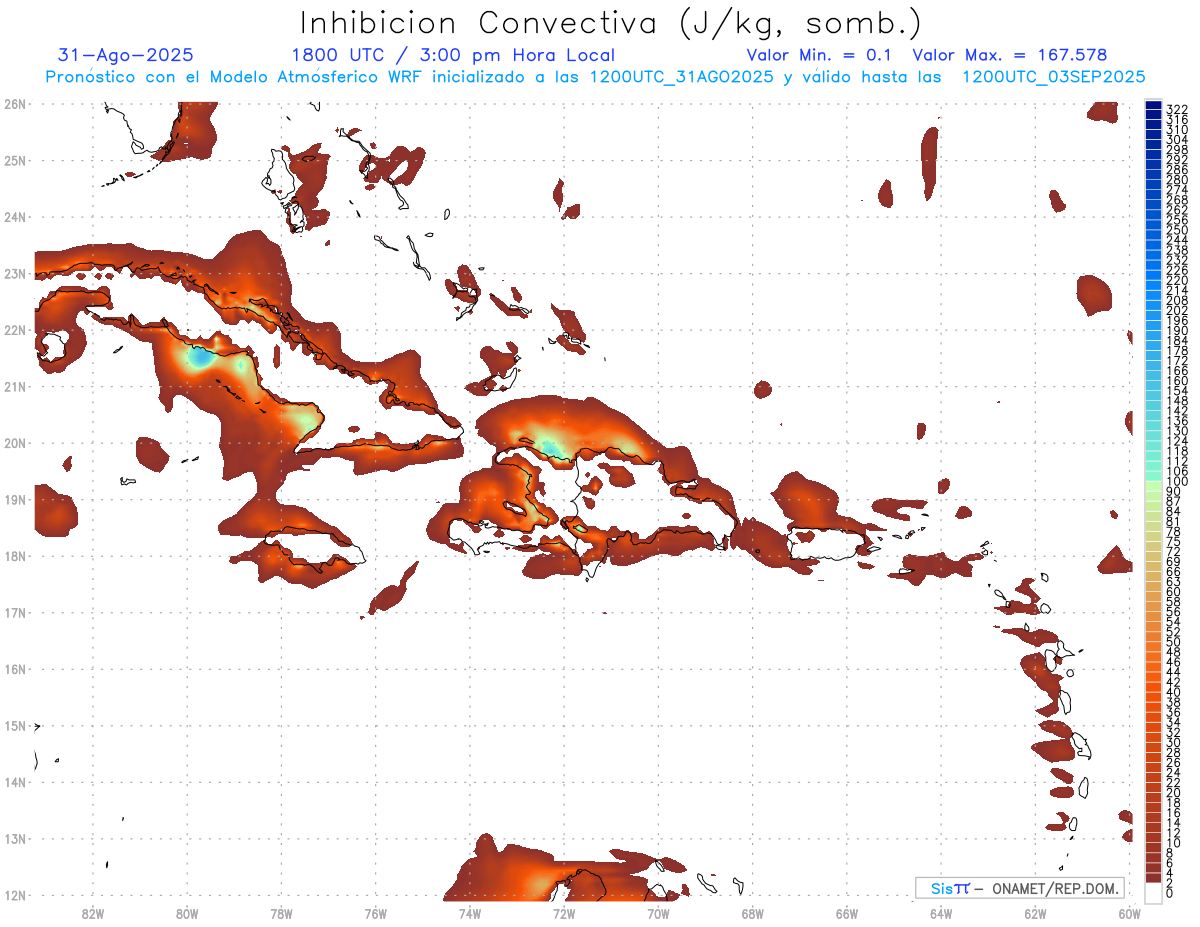Click the '0' value at the scale bottom
Image resolution: width=1200 pixels, height=927 pixels.
1170,893
